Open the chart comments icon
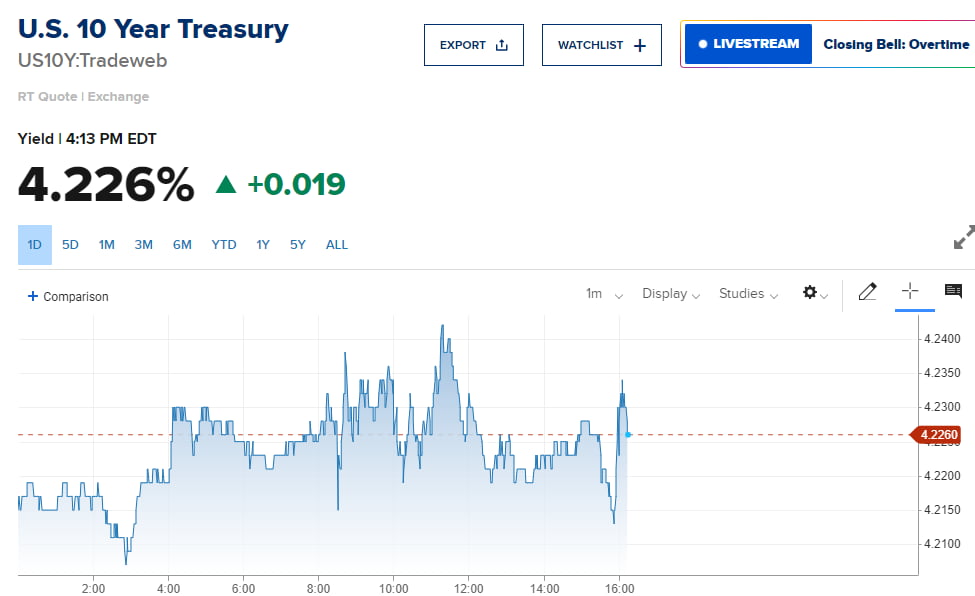Viewport: 975px width, 596px height. pos(953,292)
